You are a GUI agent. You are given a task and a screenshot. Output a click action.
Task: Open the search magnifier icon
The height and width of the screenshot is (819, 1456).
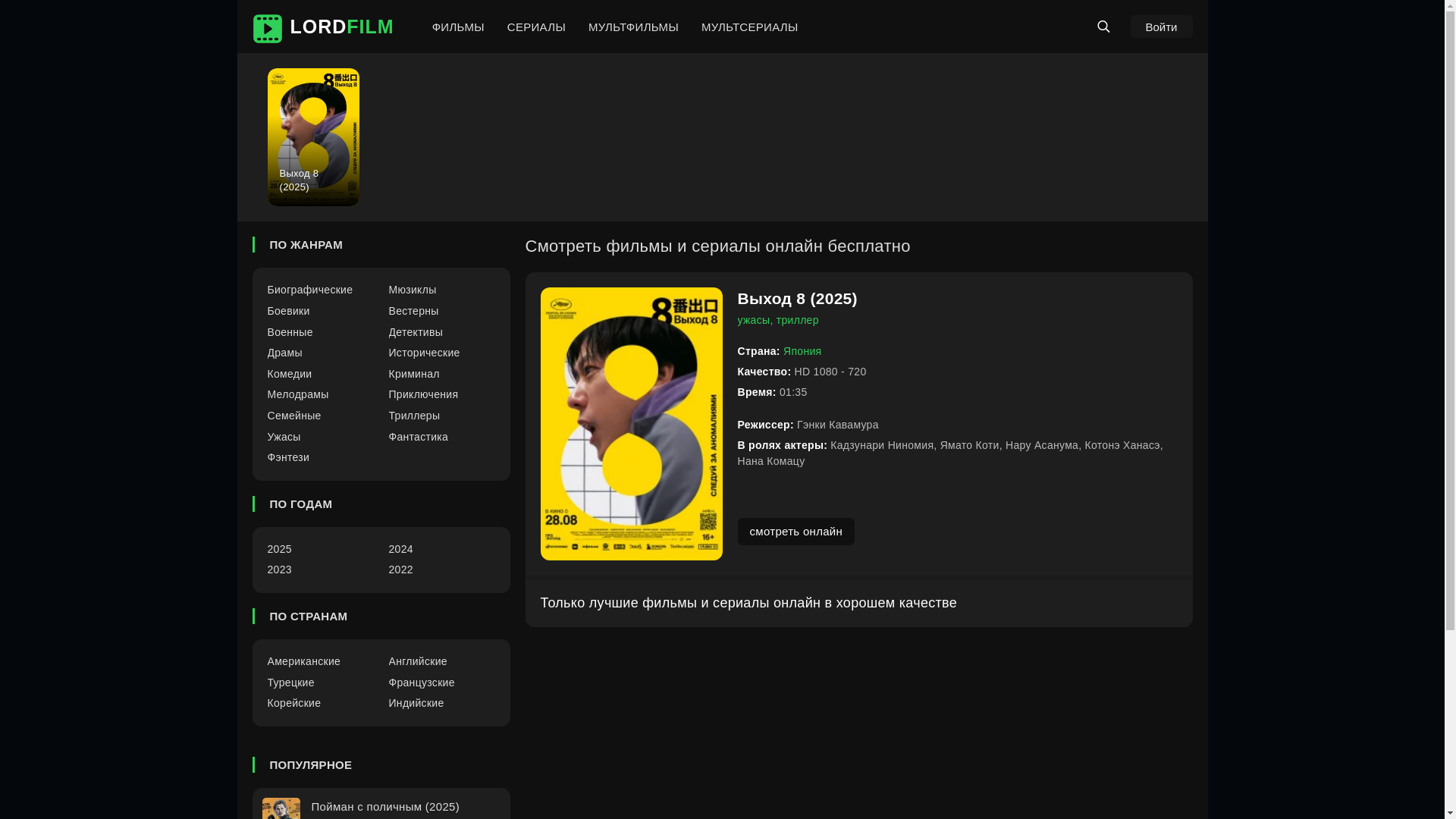coord(1103,27)
